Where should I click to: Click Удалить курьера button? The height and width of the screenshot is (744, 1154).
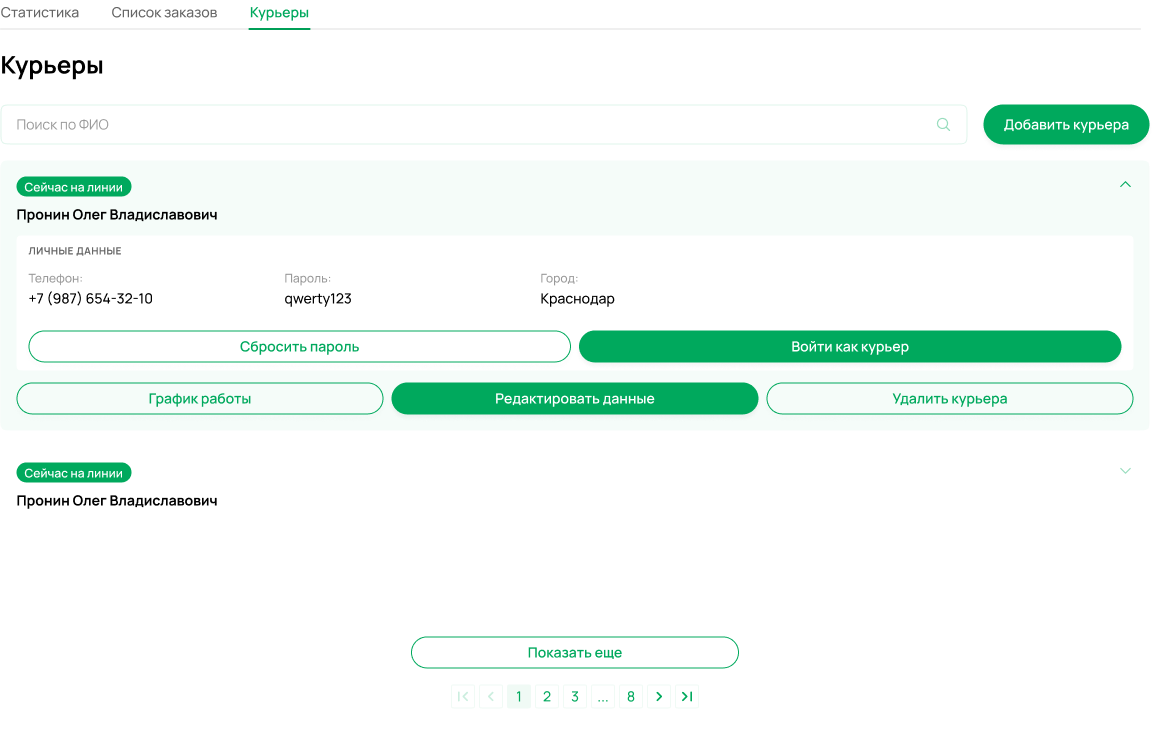pos(949,399)
